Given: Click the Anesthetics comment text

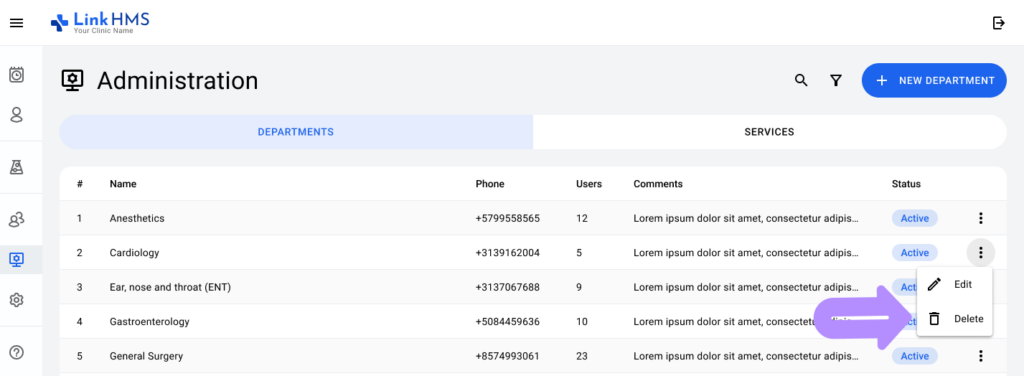Looking at the screenshot, I should click(x=746, y=218).
